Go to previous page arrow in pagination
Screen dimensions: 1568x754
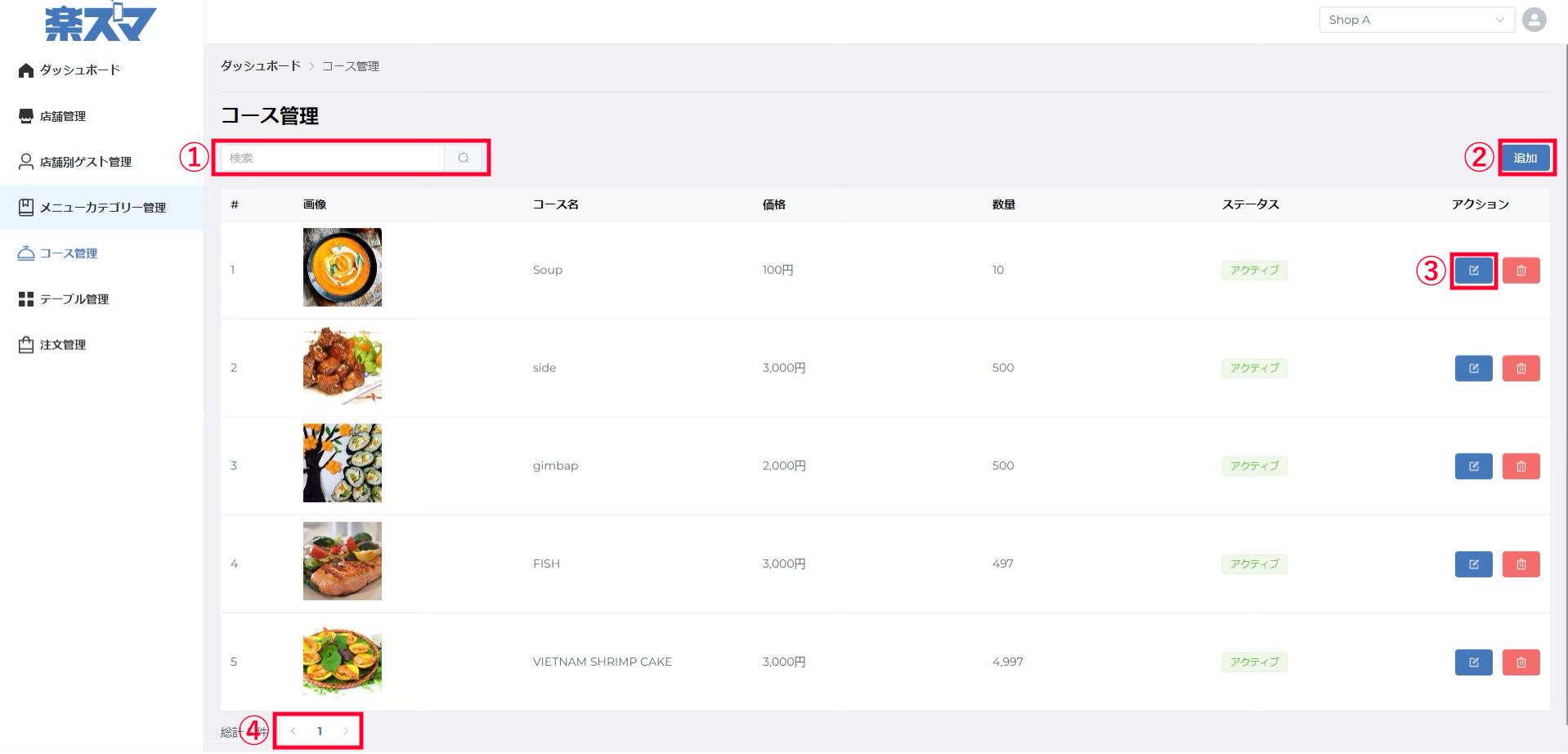coord(293,731)
